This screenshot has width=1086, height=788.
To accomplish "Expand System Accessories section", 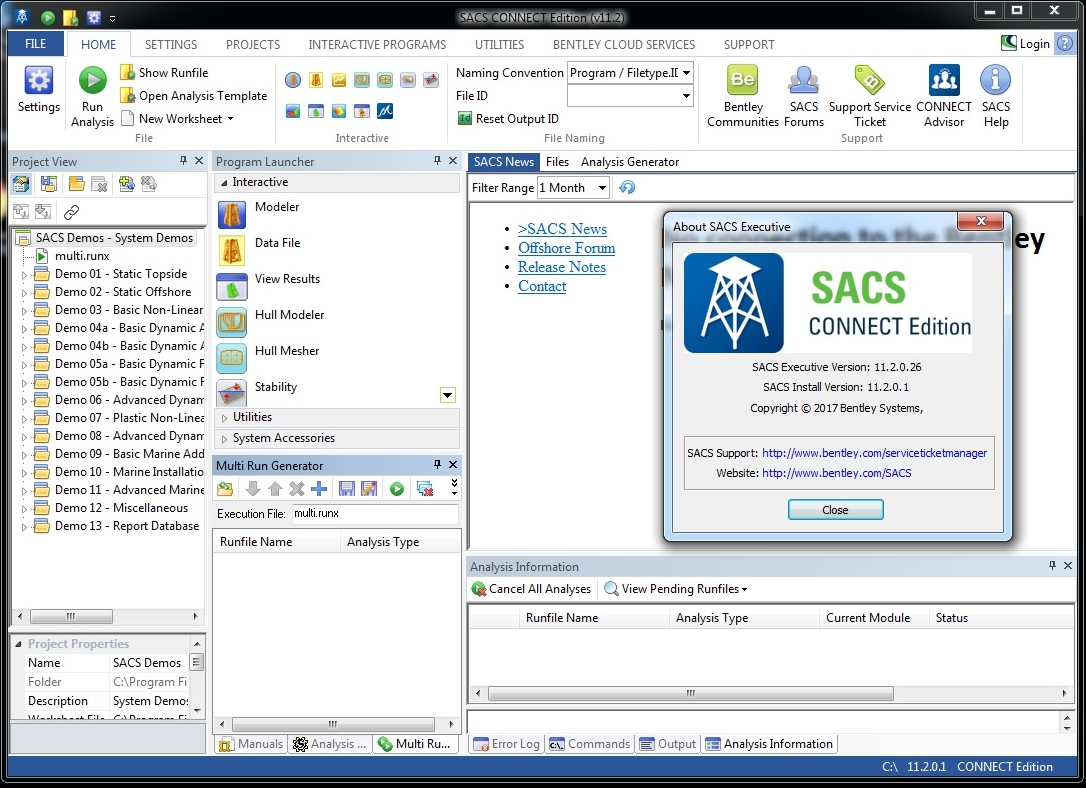I will point(224,438).
